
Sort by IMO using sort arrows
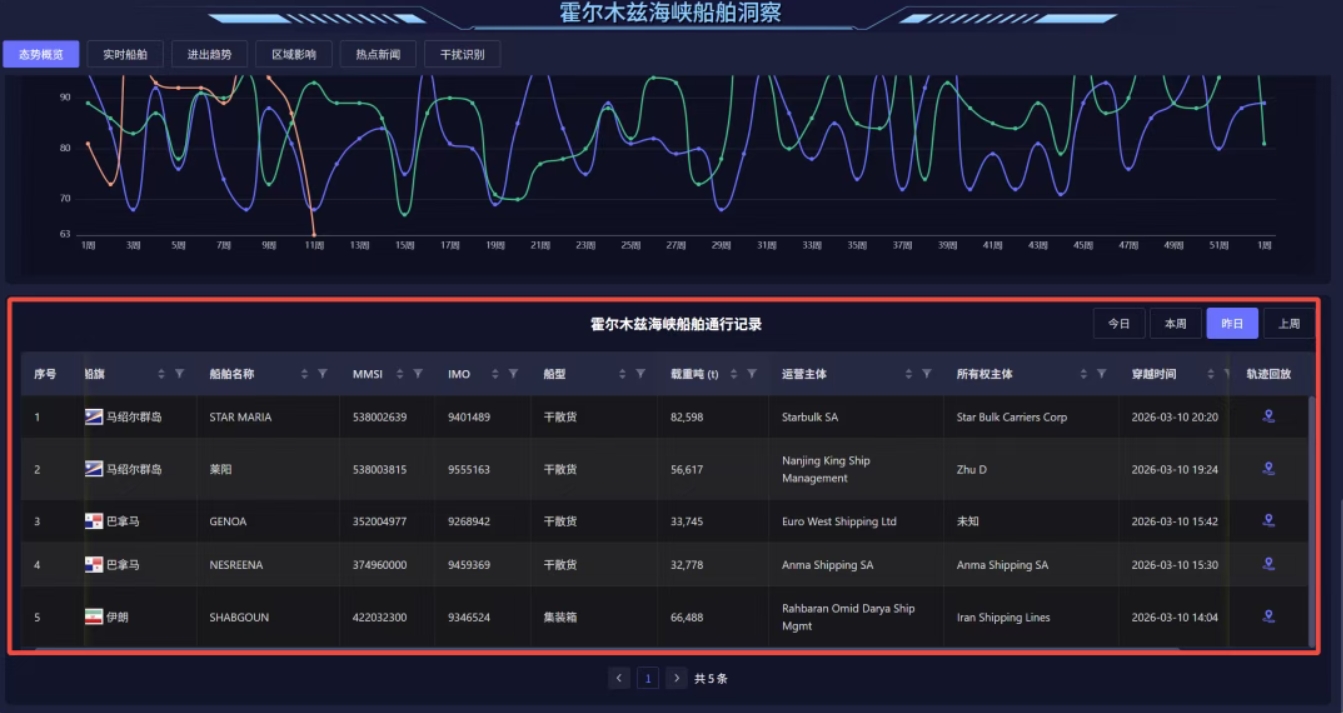[x=494, y=374]
